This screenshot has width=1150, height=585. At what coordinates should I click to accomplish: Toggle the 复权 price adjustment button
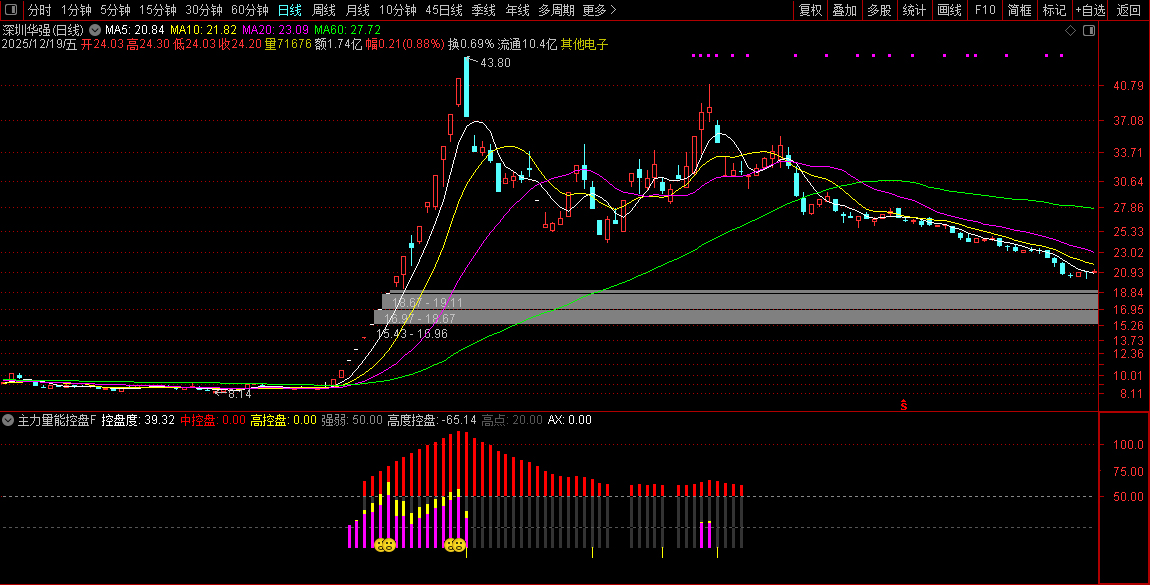point(810,10)
